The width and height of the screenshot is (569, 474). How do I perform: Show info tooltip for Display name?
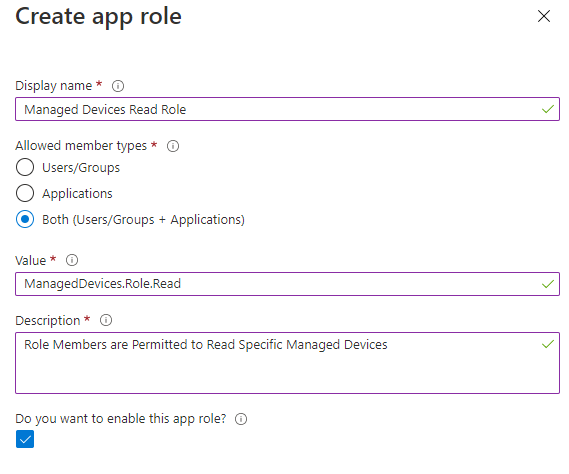click(118, 86)
